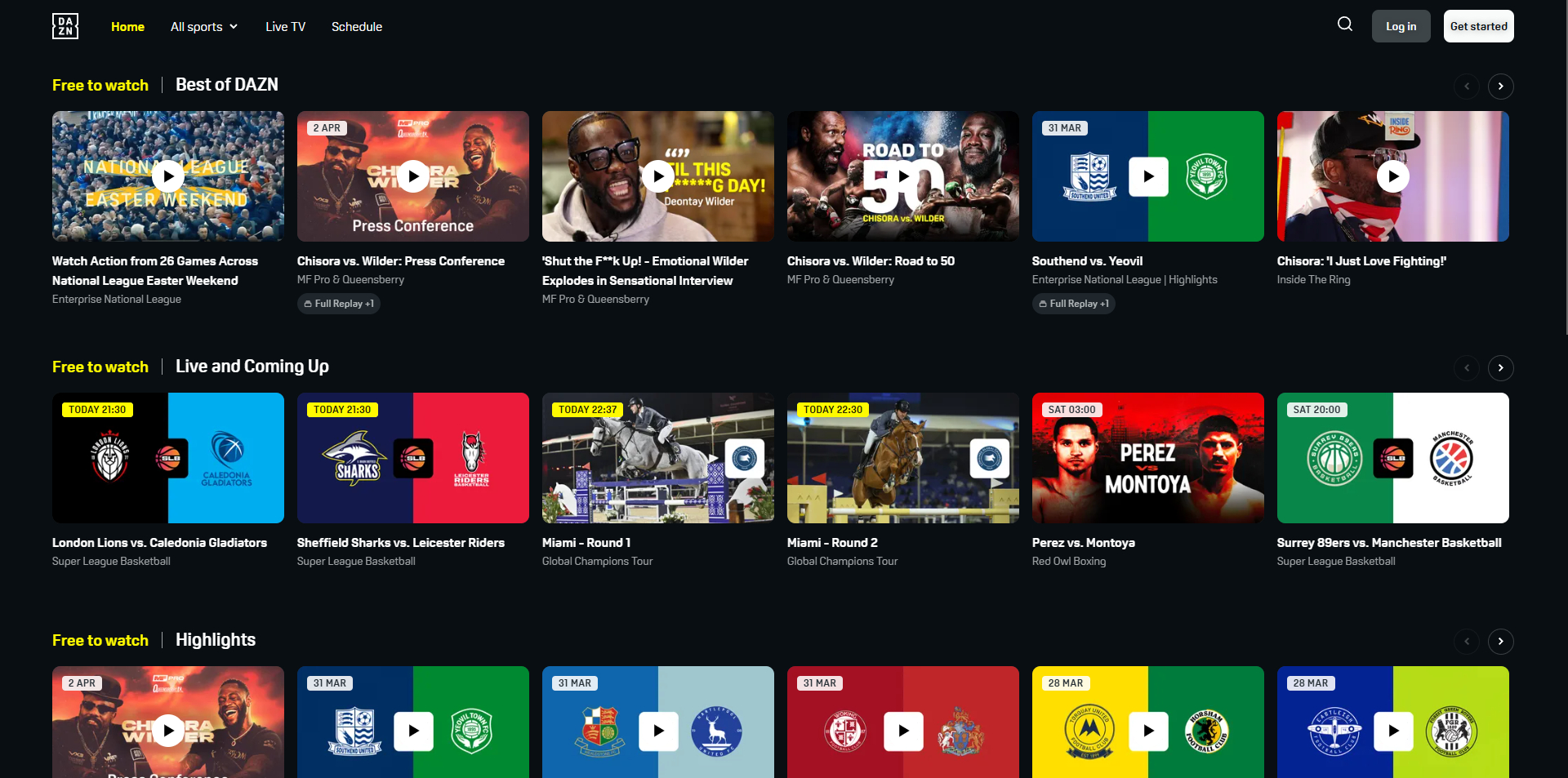Play the 31 MAR Southend Yeovil clip in Highlights row
The width and height of the screenshot is (1568, 778).
click(413, 731)
